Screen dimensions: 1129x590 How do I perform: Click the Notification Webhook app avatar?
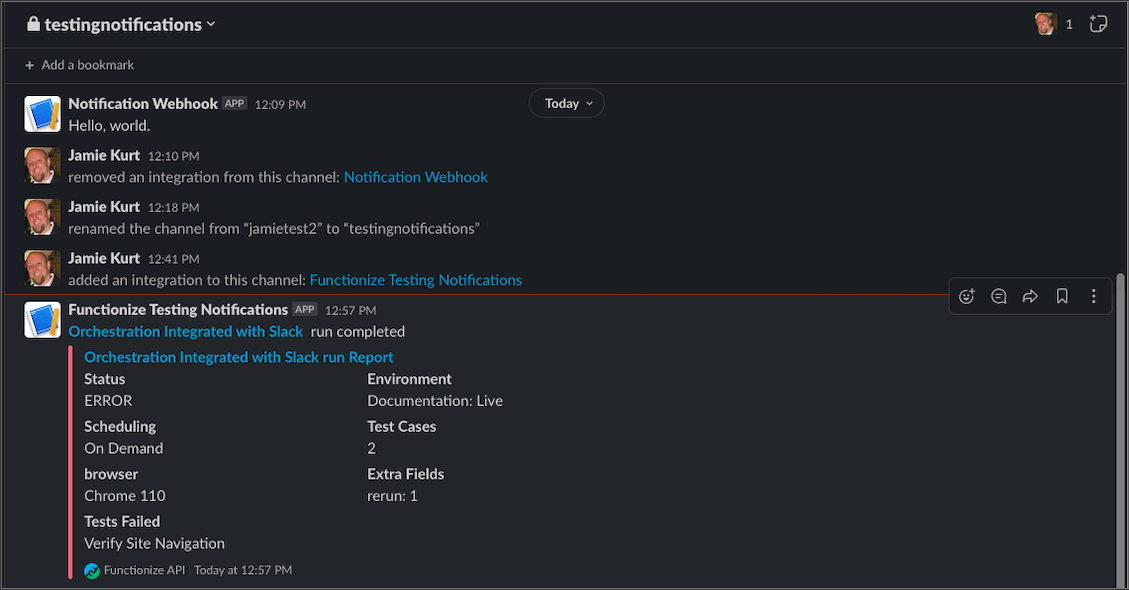[x=42, y=114]
